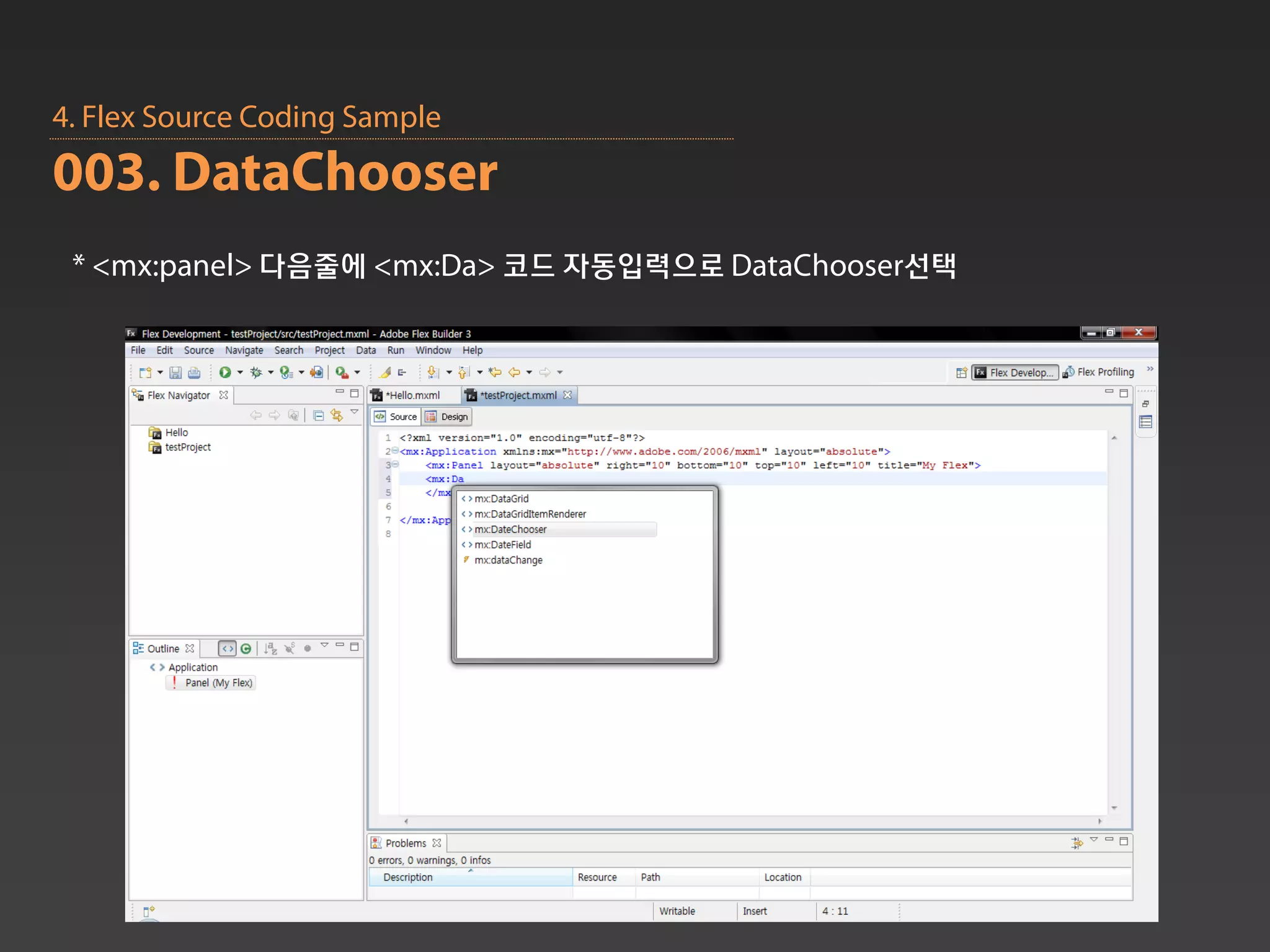Open the Run configurations dropdown arrow
This screenshot has height=952, width=1270.
click(x=240, y=372)
